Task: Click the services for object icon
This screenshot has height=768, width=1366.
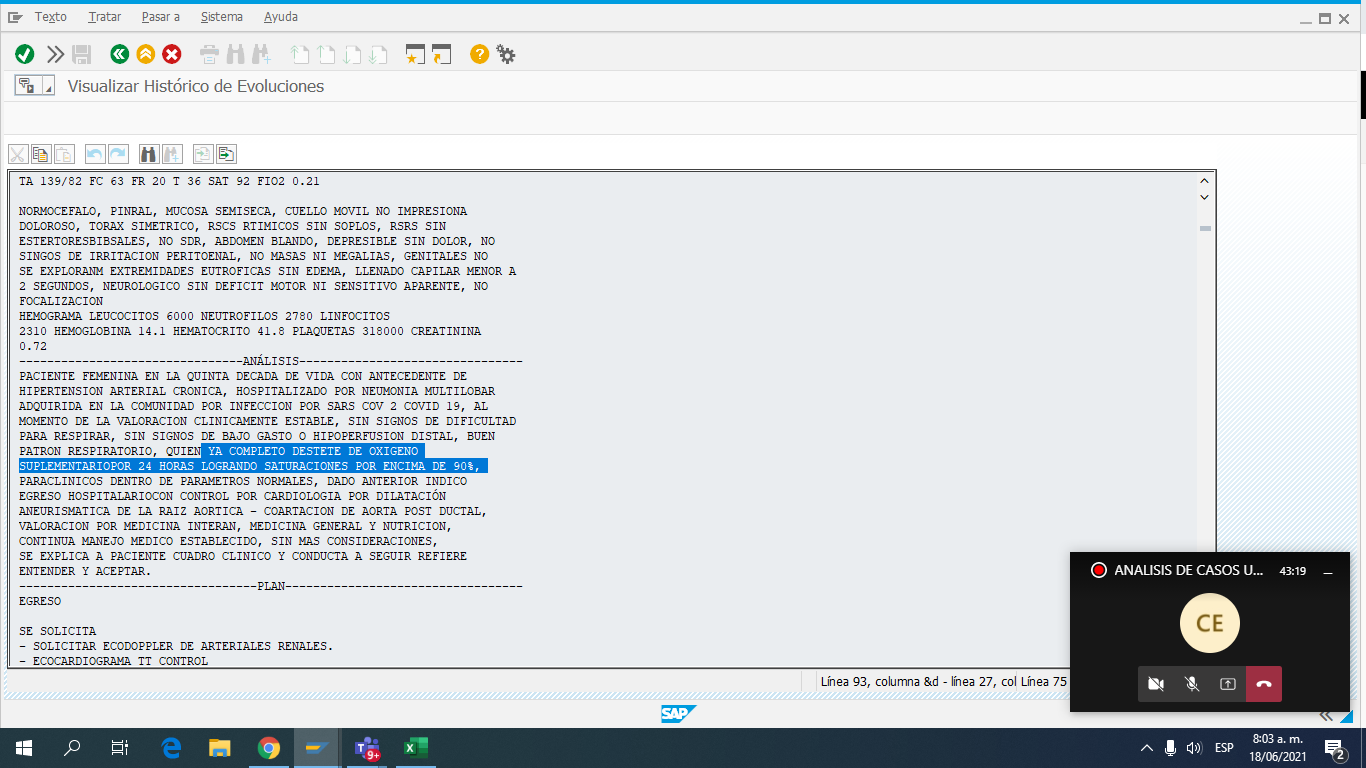Action: 27,86
